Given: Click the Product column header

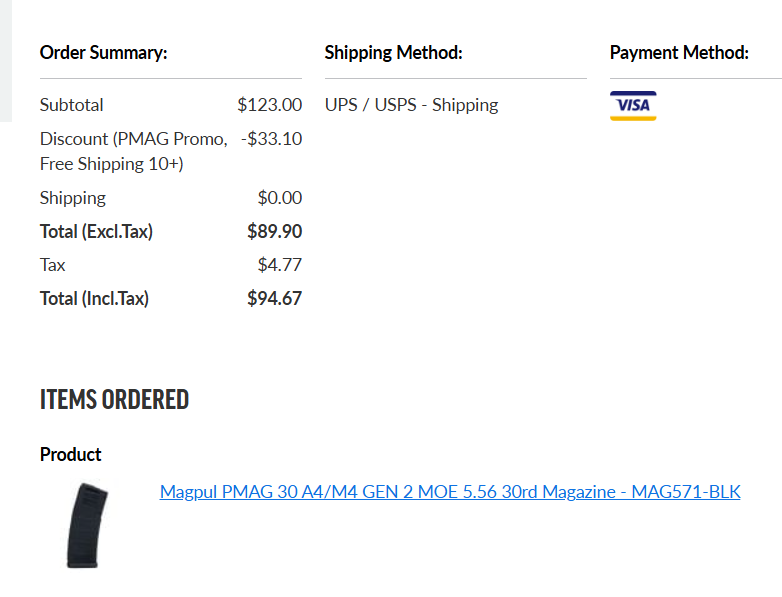Looking at the screenshot, I should point(71,455).
